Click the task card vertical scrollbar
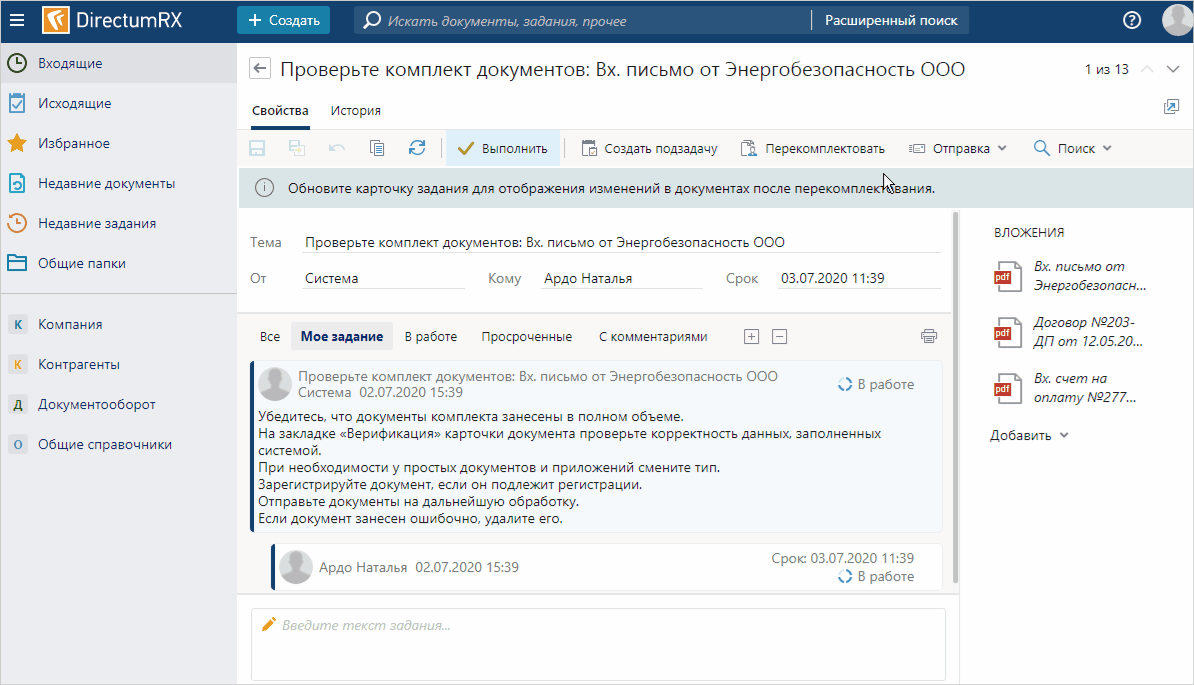The height and width of the screenshot is (685, 1194). (955, 397)
